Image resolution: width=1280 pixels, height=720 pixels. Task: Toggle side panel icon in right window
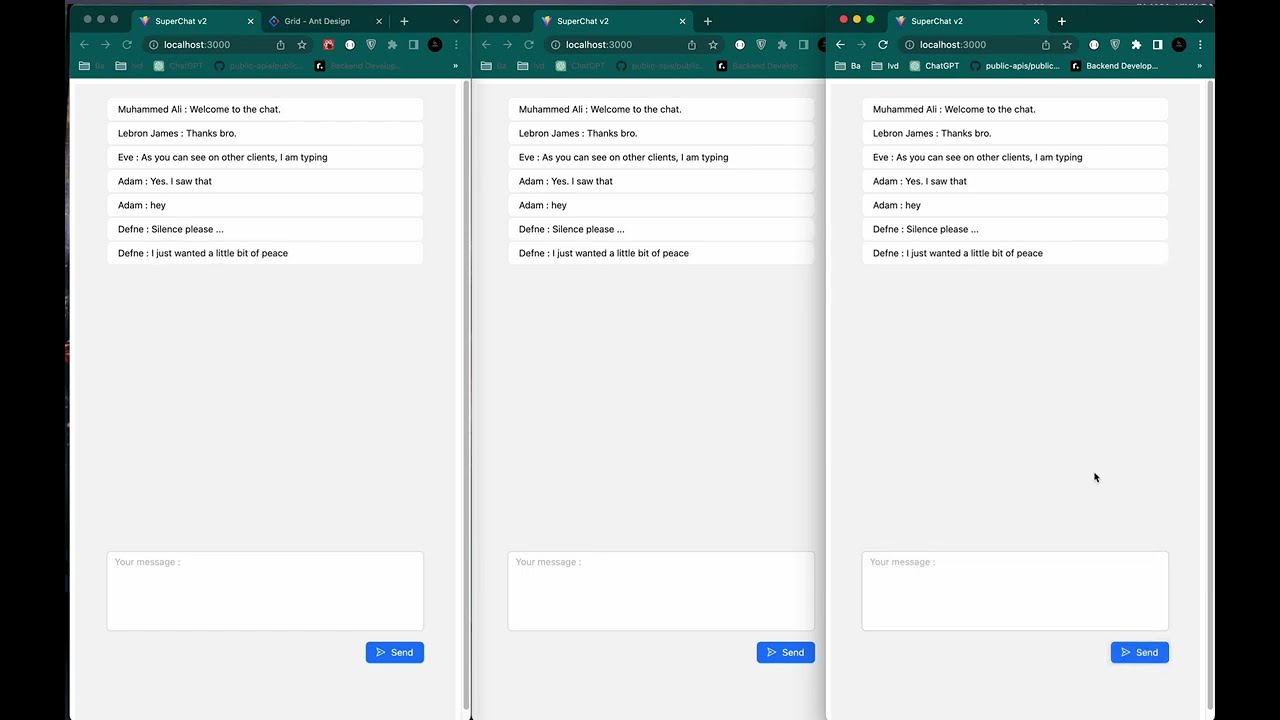(1157, 44)
